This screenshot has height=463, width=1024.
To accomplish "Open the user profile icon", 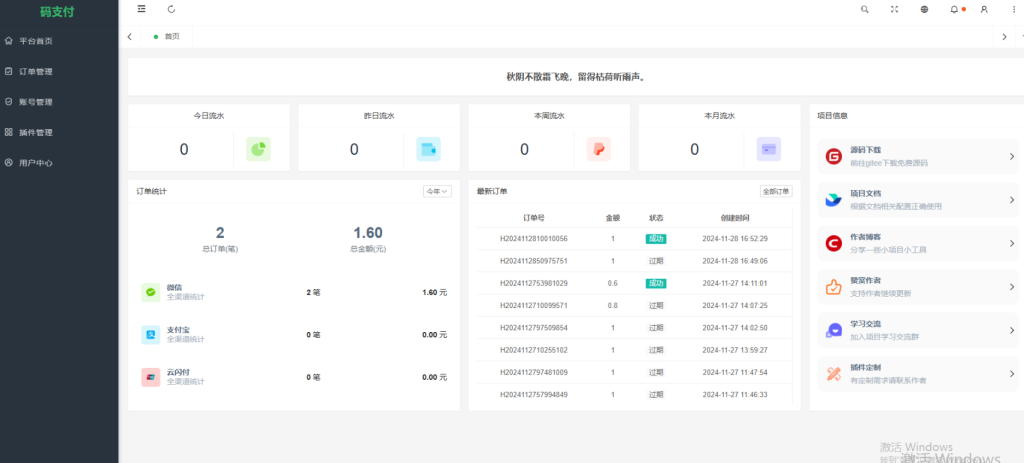I will tap(984, 9).
